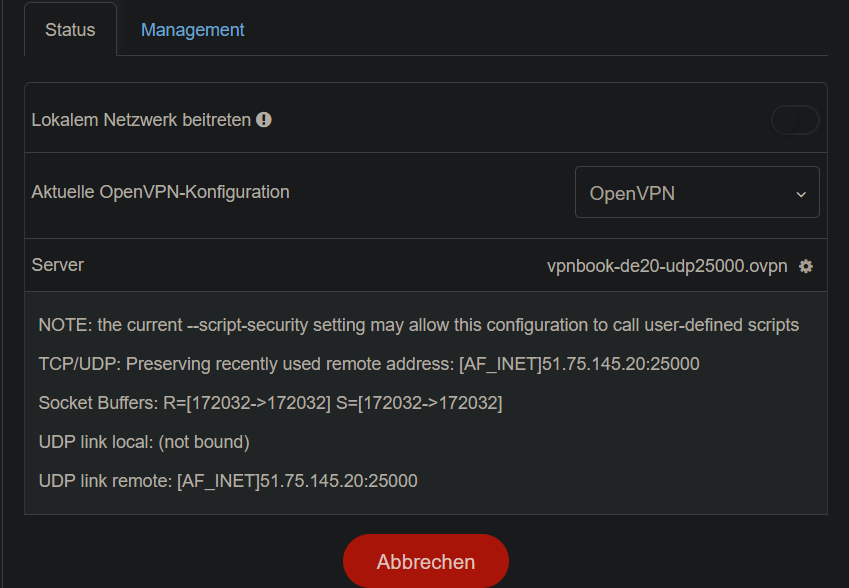Click the info icon beside Lokalem Netzwerk beitreten
Image resolution: width=849 pixels, height=588 pixels.
264,120
